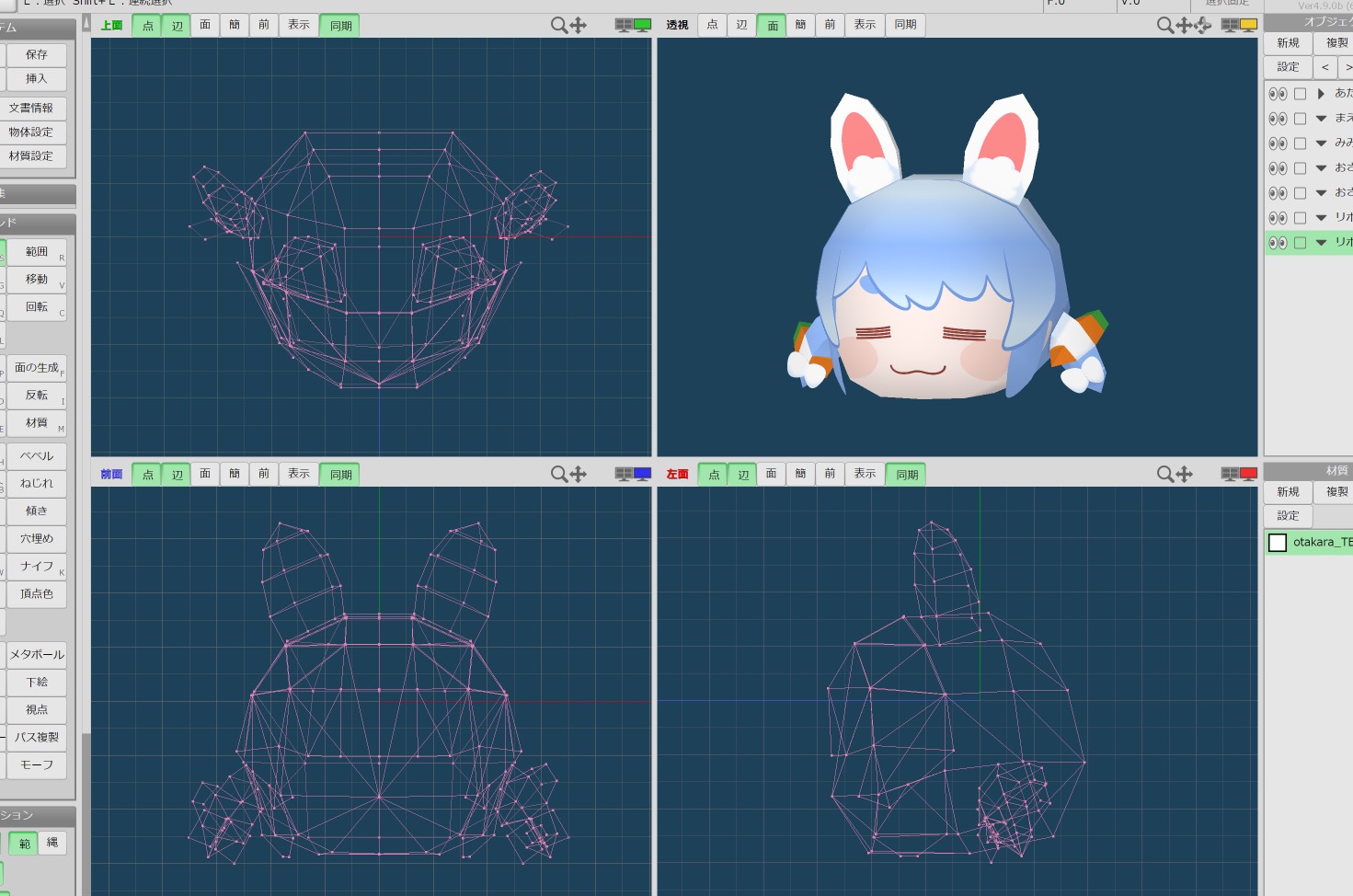Select the メタボール metaball tool
The width and height of the screenshot is (1353, 896).
point(37,655)
